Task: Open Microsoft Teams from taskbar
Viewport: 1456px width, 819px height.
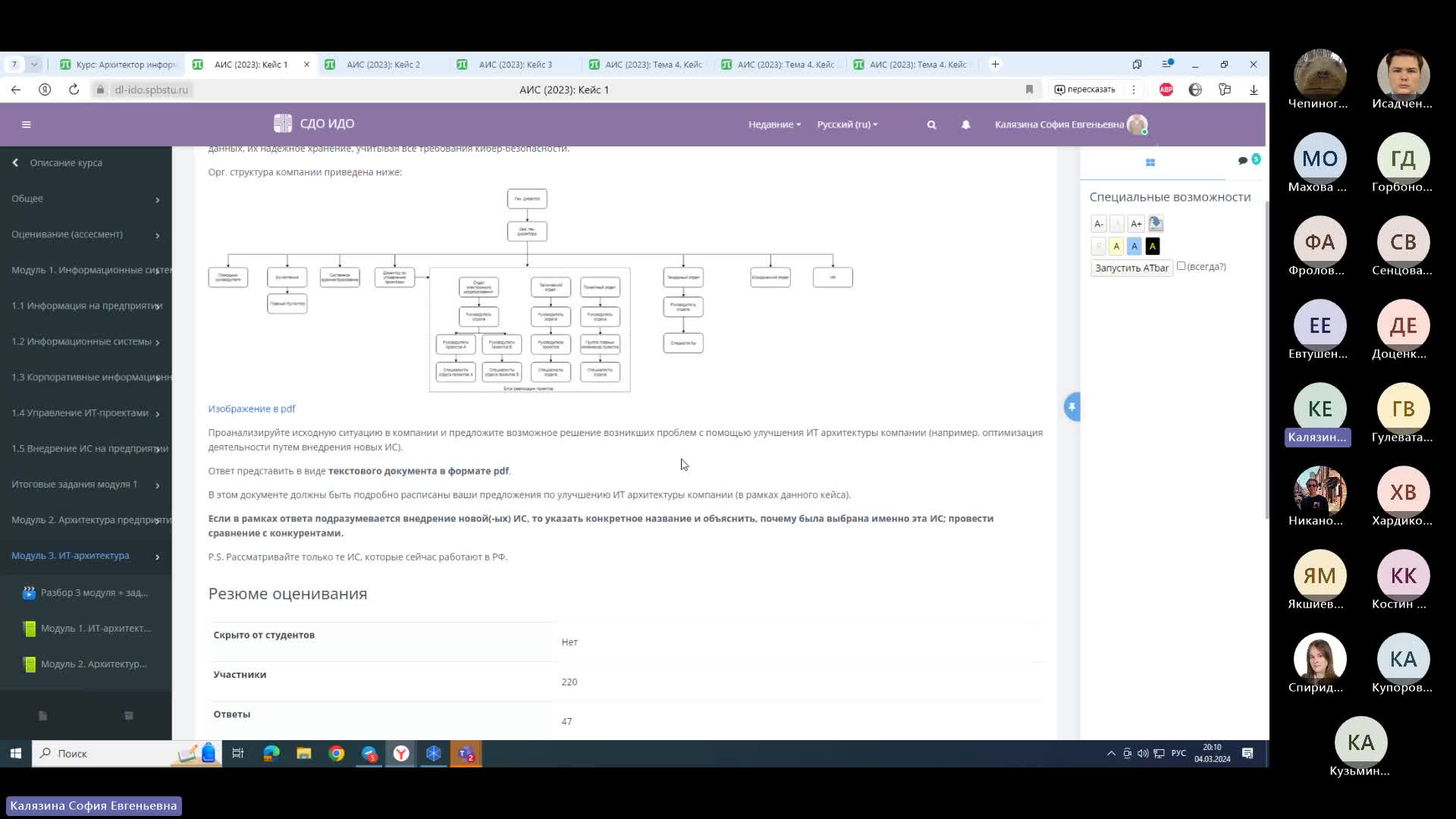Action: coord(466,753)
